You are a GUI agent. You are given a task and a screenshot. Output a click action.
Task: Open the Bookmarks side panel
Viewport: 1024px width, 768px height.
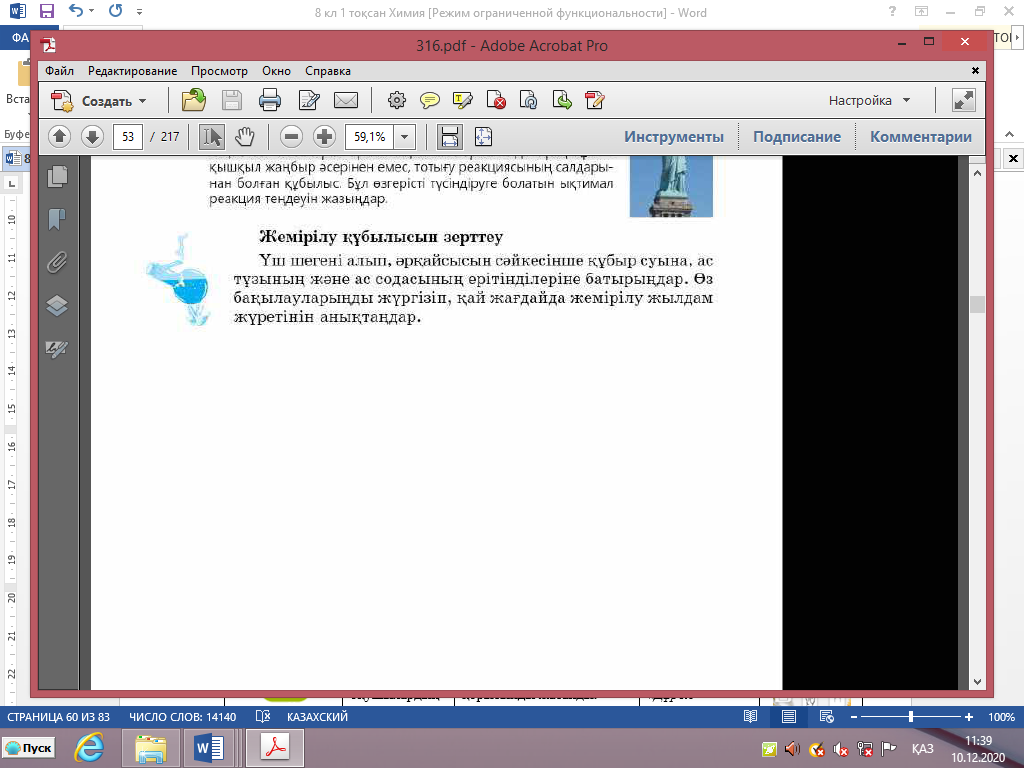pyautogui.click(x=57, y=219)
